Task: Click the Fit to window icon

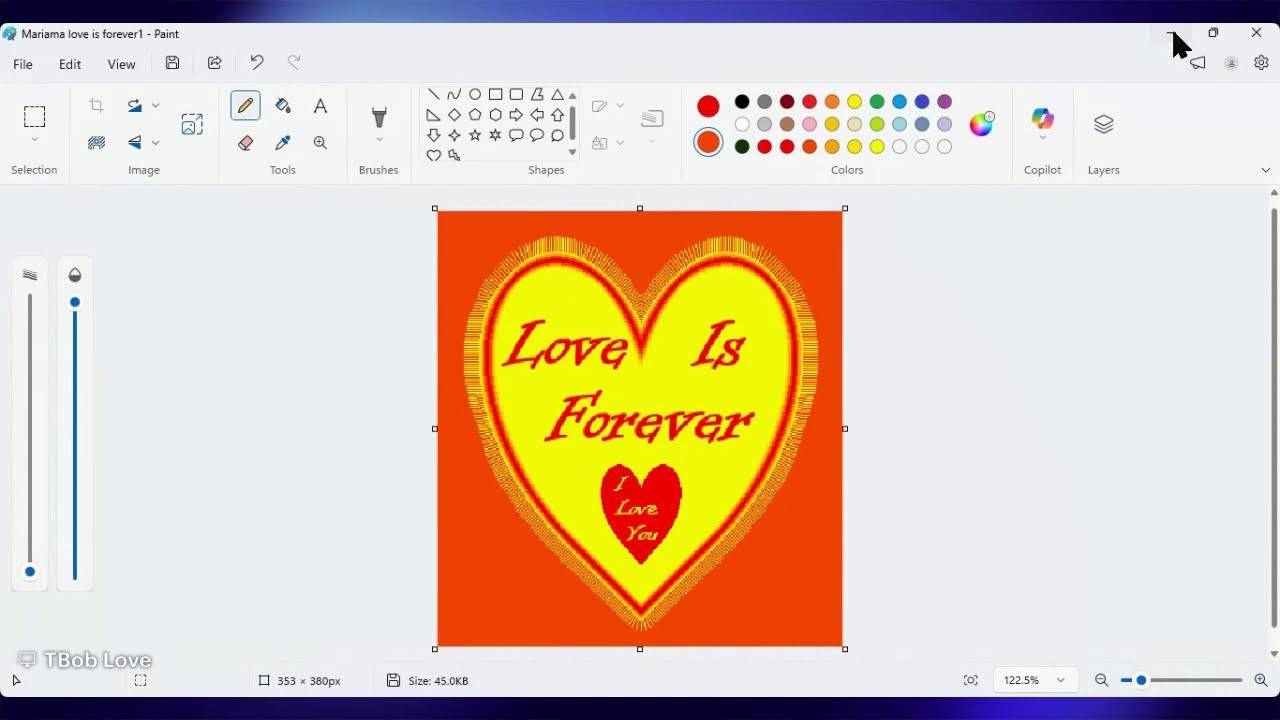Action: (970, 680)
